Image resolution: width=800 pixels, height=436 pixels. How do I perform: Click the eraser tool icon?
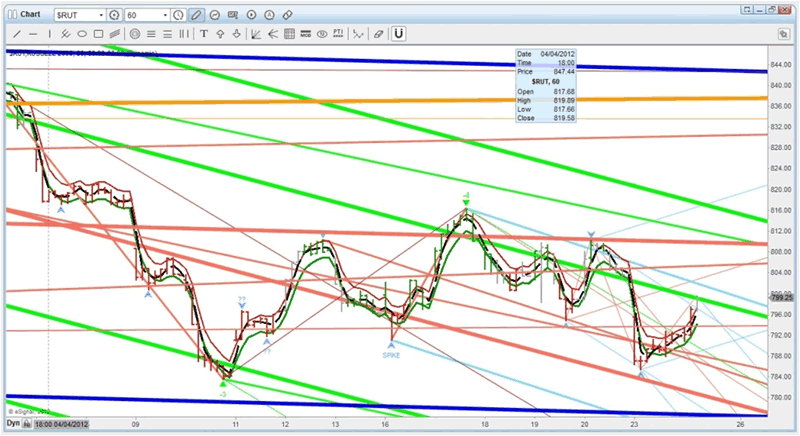tap(377, 33)
